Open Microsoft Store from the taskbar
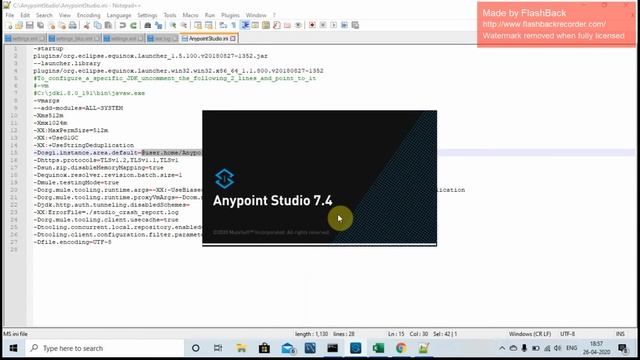This screenshot has width=640, height=360. pyautogui.click(x=264, y=348)
